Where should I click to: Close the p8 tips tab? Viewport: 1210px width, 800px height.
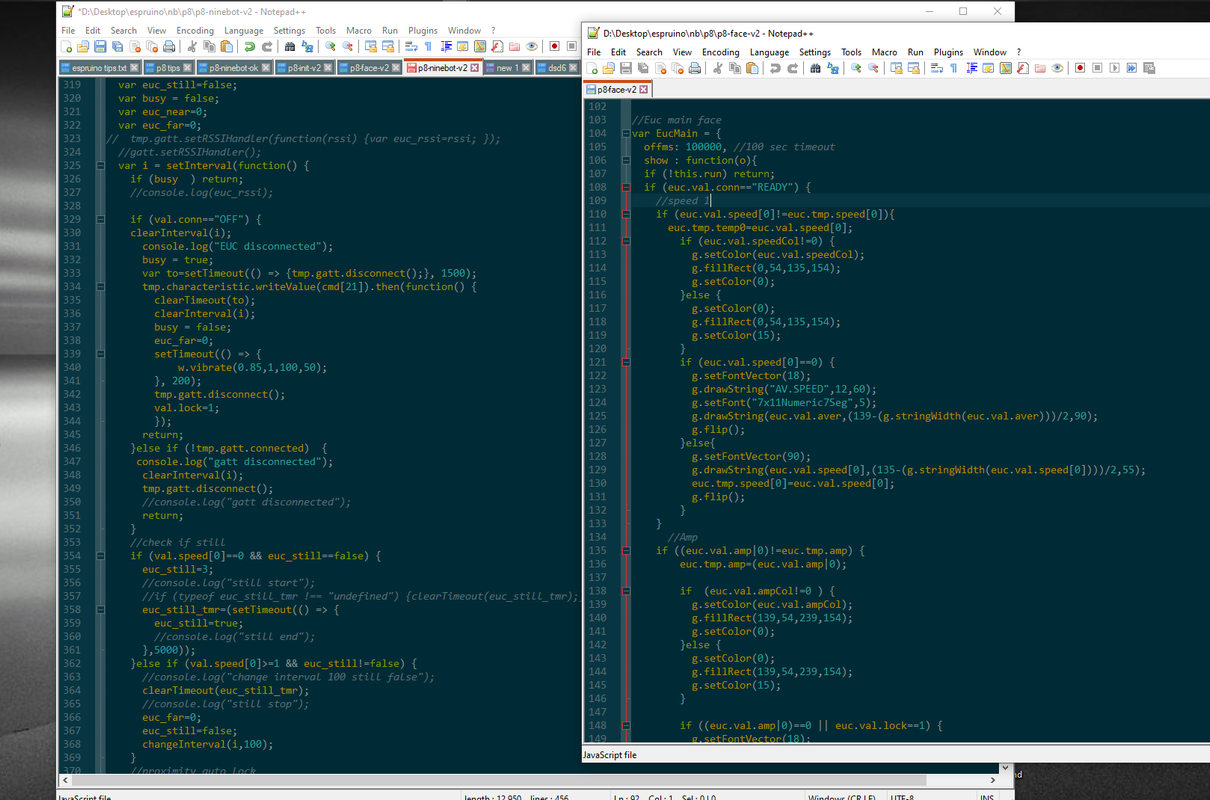click(189, 68)
